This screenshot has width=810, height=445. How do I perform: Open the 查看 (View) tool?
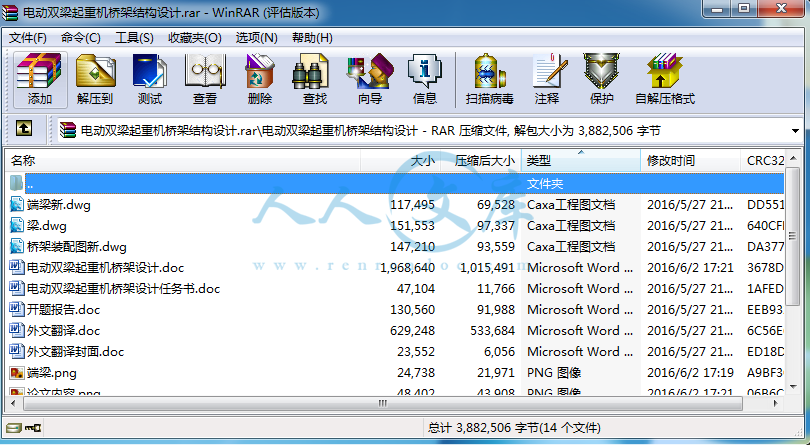pos(205,80)
